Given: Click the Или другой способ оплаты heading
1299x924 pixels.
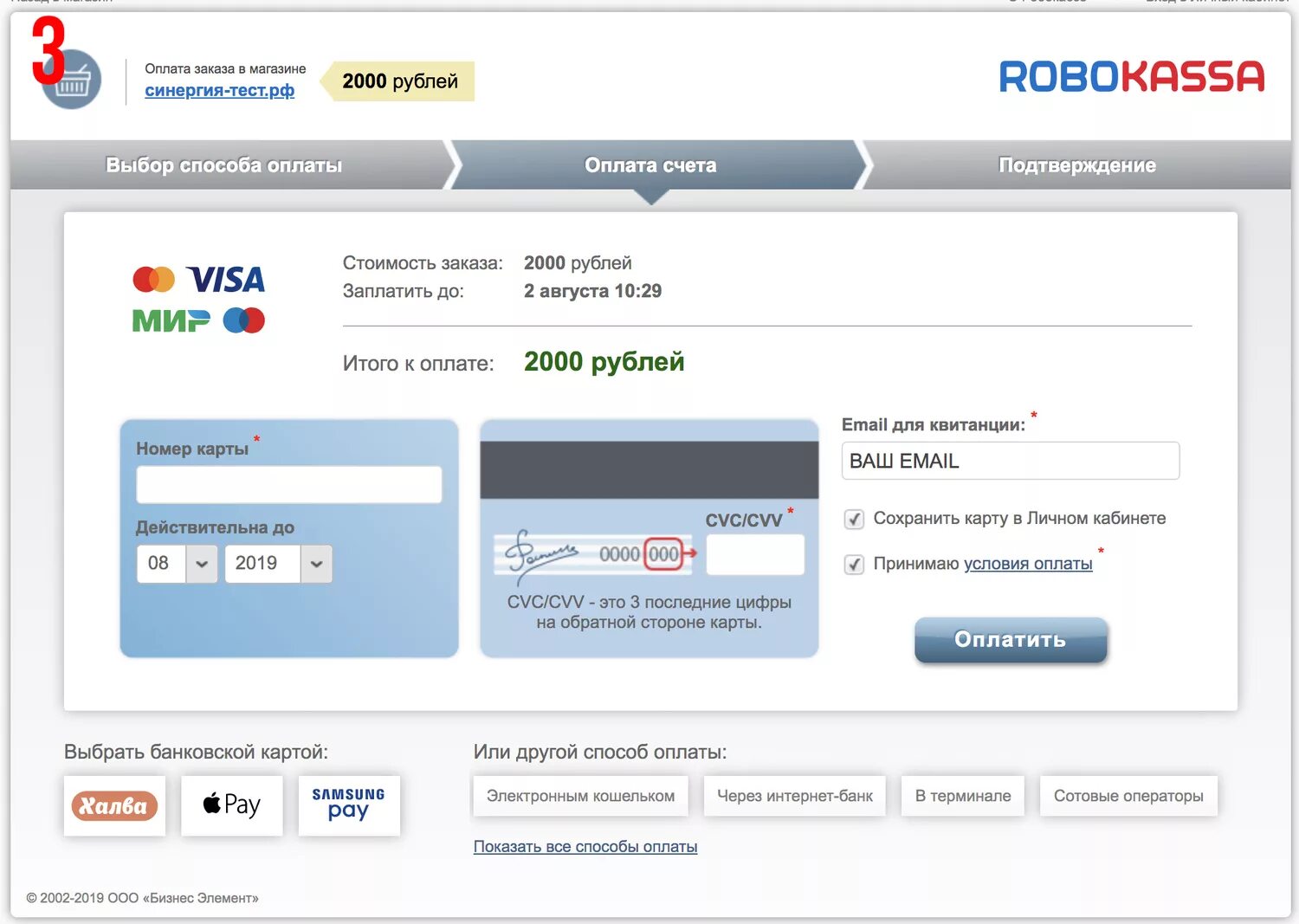Looking at the screenshot, I should click(x=600, y=752).
